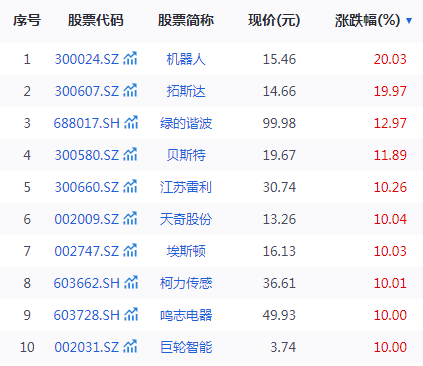Open chart icon beside 300607.SZ

click(130, 90)
